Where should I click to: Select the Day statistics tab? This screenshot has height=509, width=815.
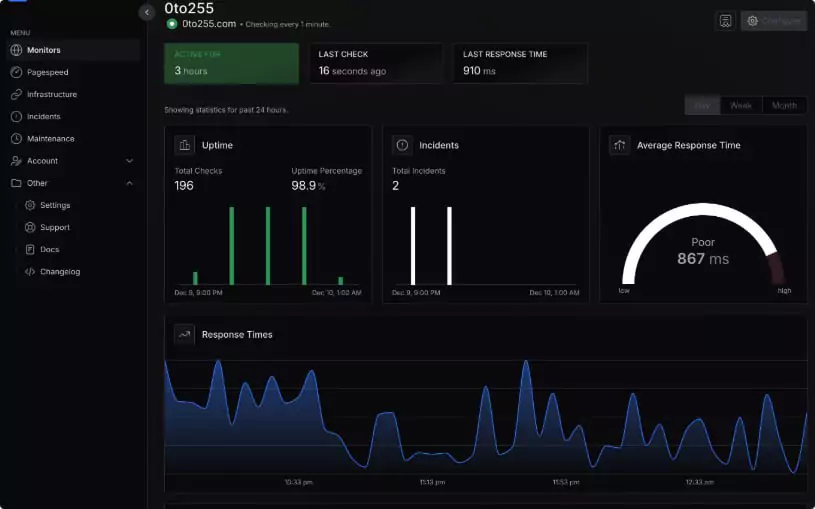[x=702, y=106]
